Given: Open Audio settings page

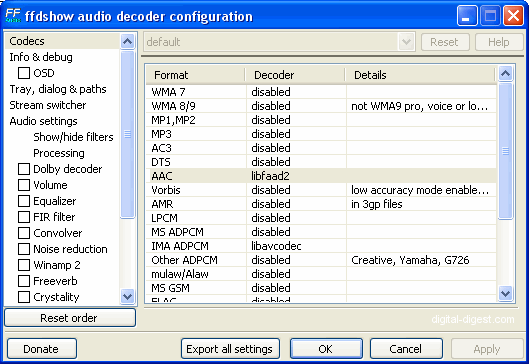Looking at the screenshot, I should (43, 121).
